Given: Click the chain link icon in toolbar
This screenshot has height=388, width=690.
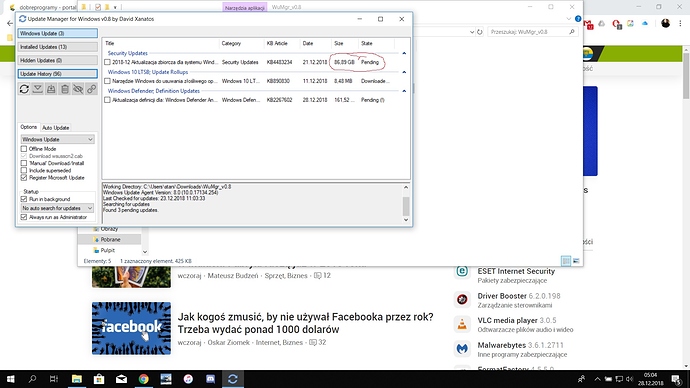Looking at the screenshot, I should click(x=91, y=89).
